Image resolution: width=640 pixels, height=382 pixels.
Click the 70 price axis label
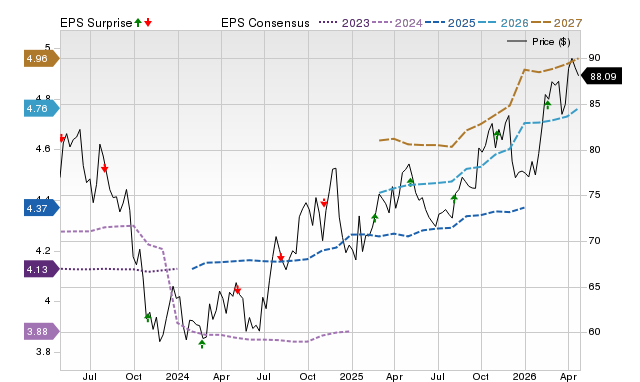pyautogui.click(x=594, y=241)
